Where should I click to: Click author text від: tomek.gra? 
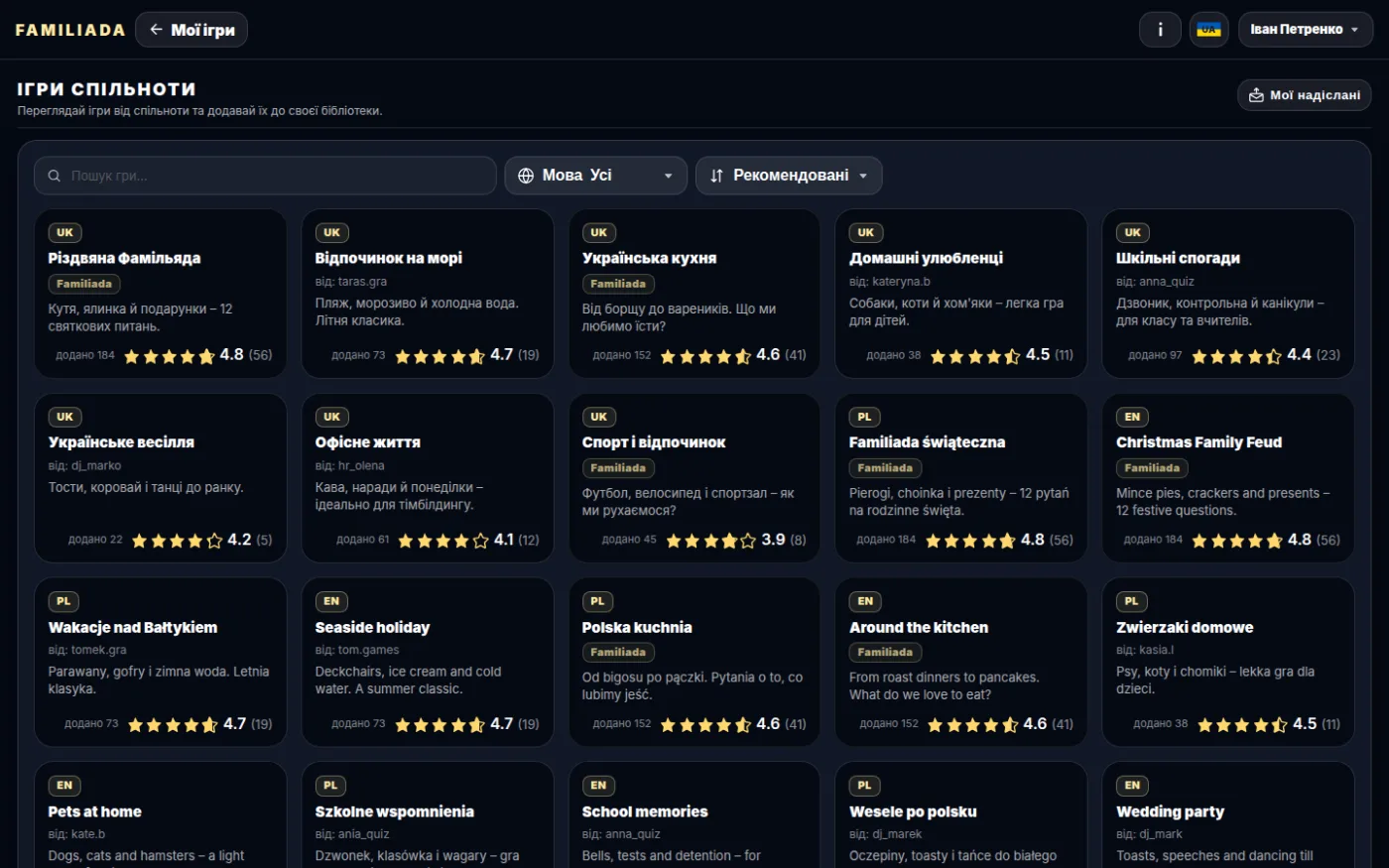(87, 650)
